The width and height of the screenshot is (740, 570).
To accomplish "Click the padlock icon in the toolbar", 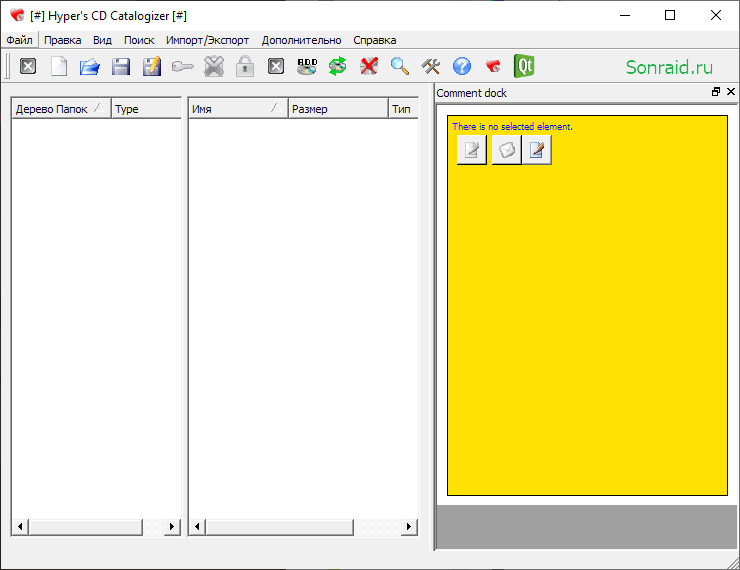I will click(x=245, y=67).
